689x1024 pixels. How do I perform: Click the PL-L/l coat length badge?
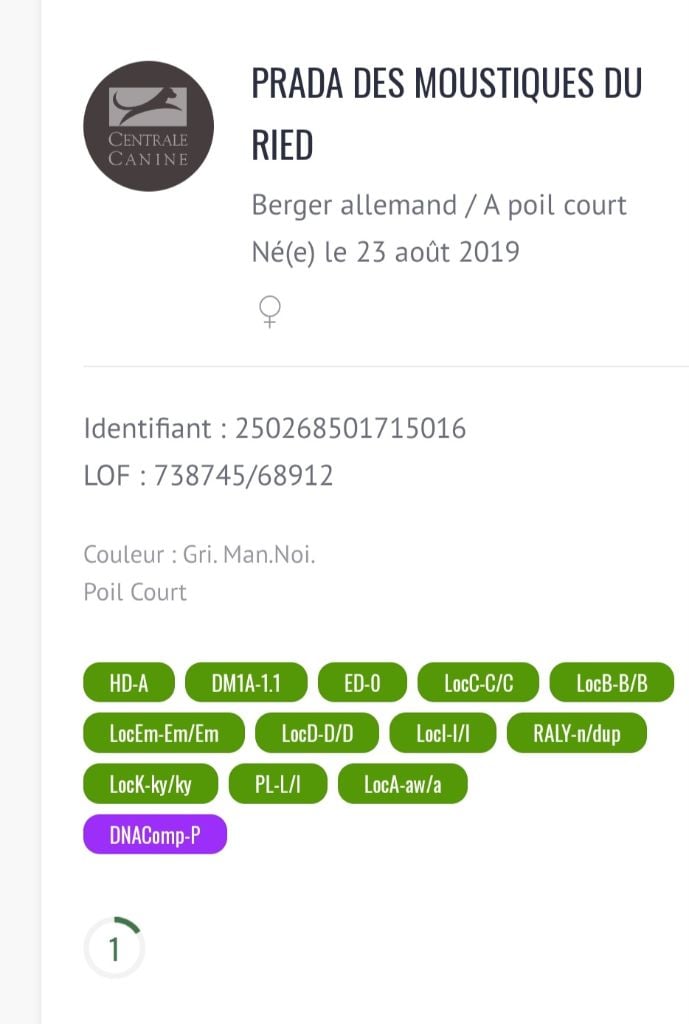[278, 785]
